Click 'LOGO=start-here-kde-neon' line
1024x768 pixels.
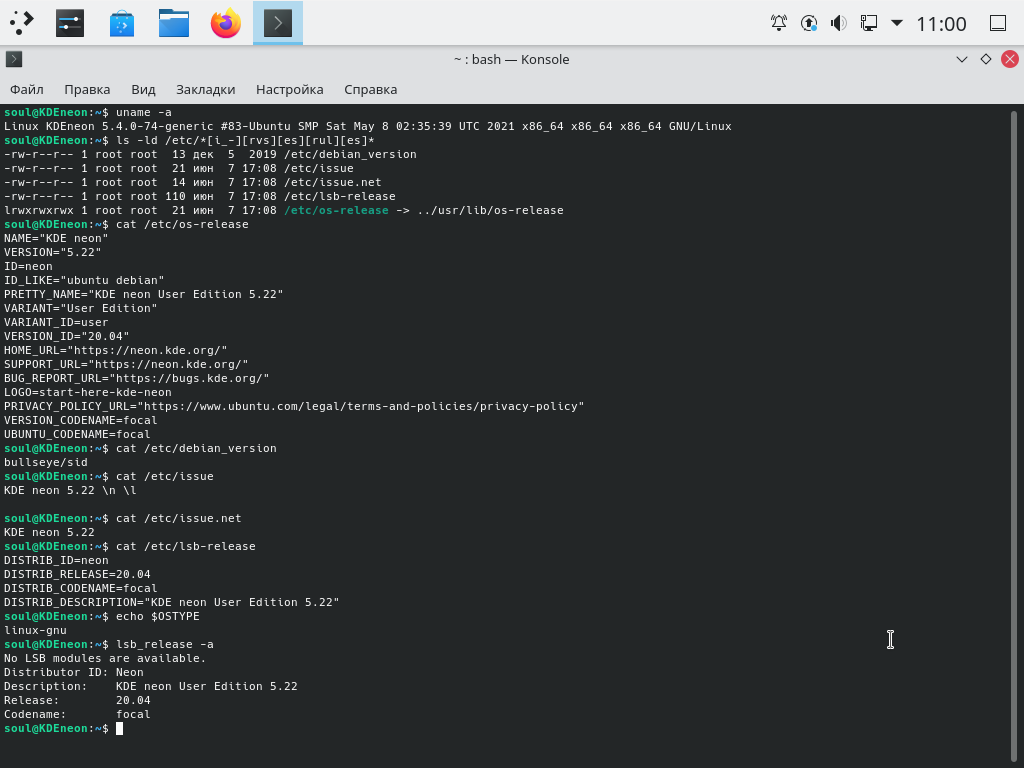click(x=88, y=392)
